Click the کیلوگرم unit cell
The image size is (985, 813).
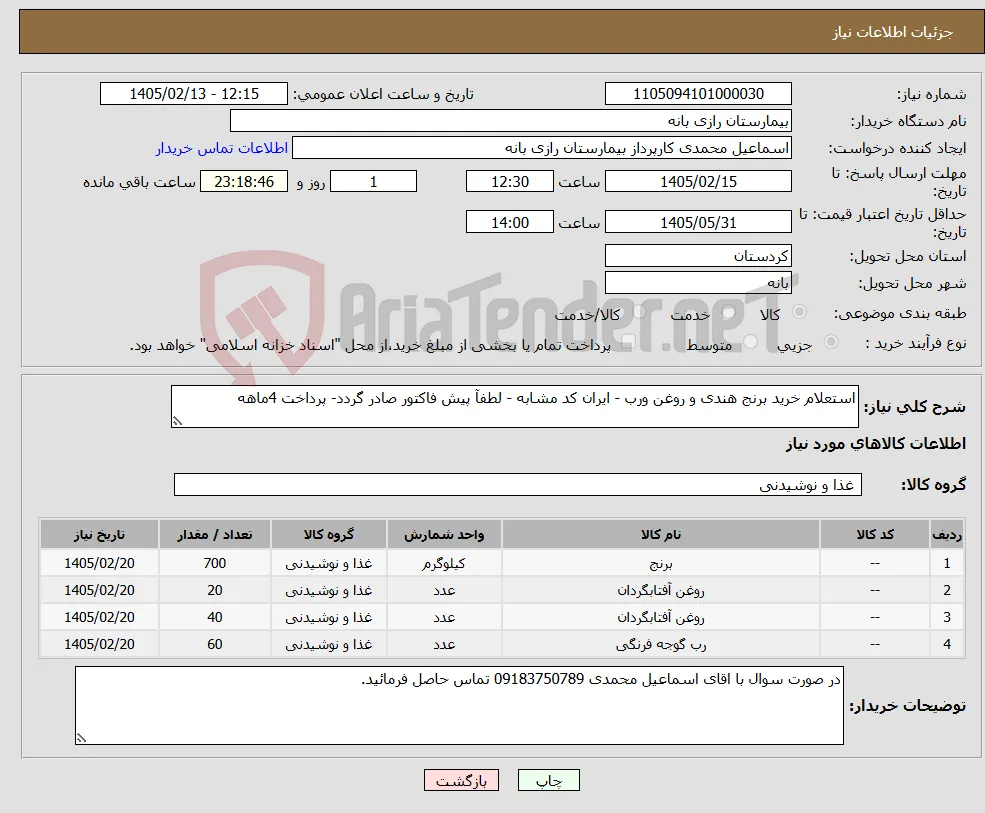coord(444,564)
